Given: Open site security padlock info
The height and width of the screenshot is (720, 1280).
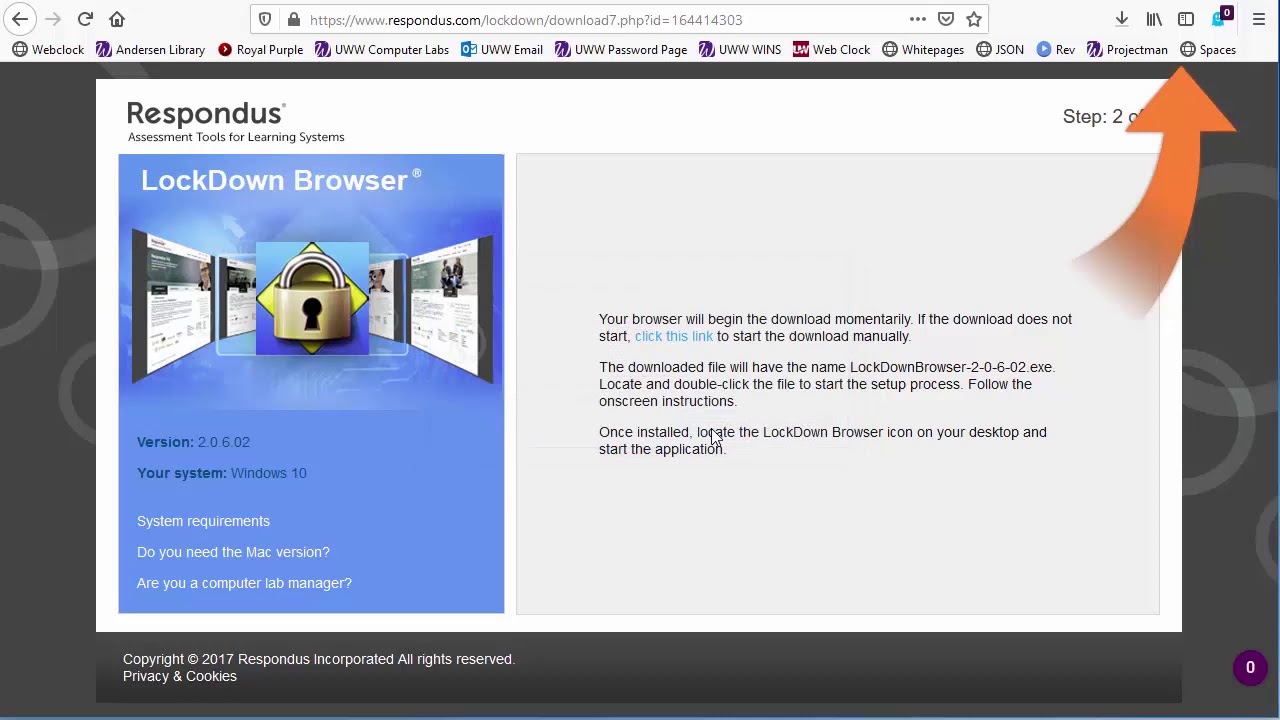Looking at the screenshot, I should (x=293, y=19).
